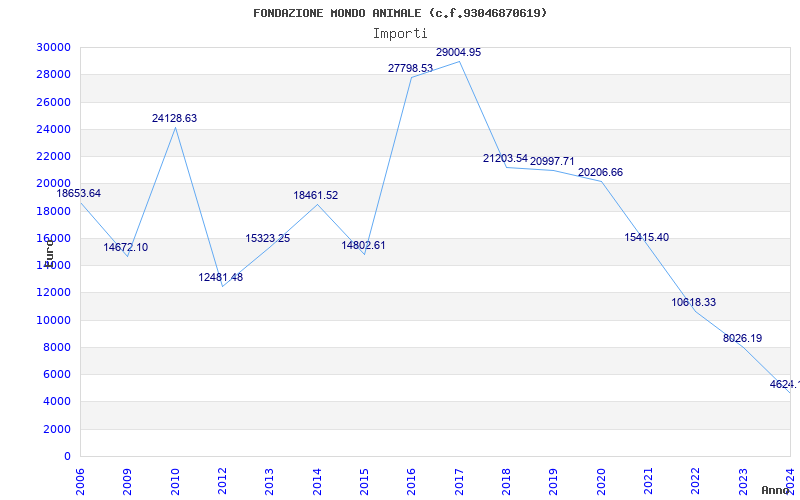Select data label 15323.25
This screenshot has width=800, height=500.
[x=268, y=238]
